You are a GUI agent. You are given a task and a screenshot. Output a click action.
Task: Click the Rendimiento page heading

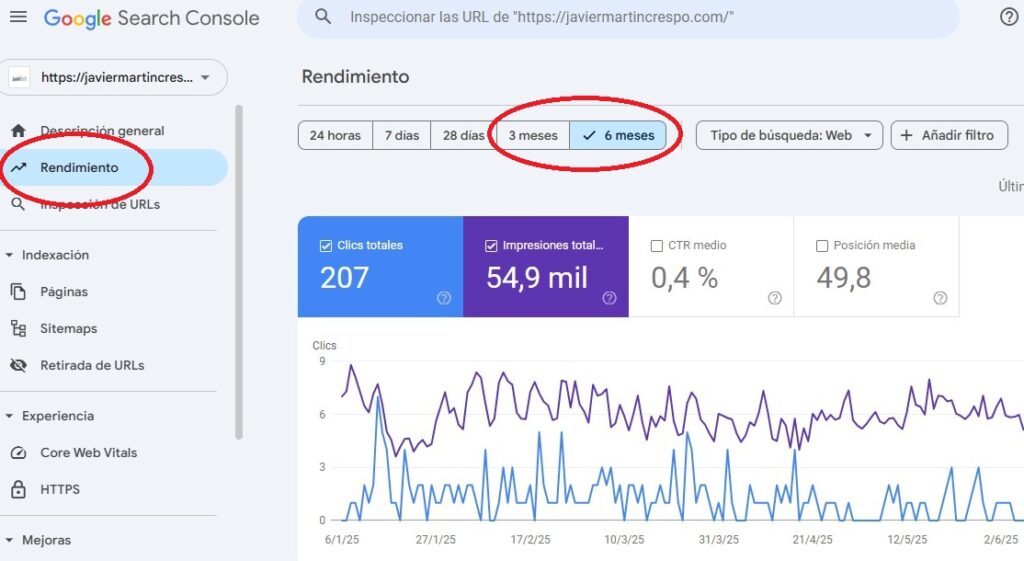click(x=355, y=76)
